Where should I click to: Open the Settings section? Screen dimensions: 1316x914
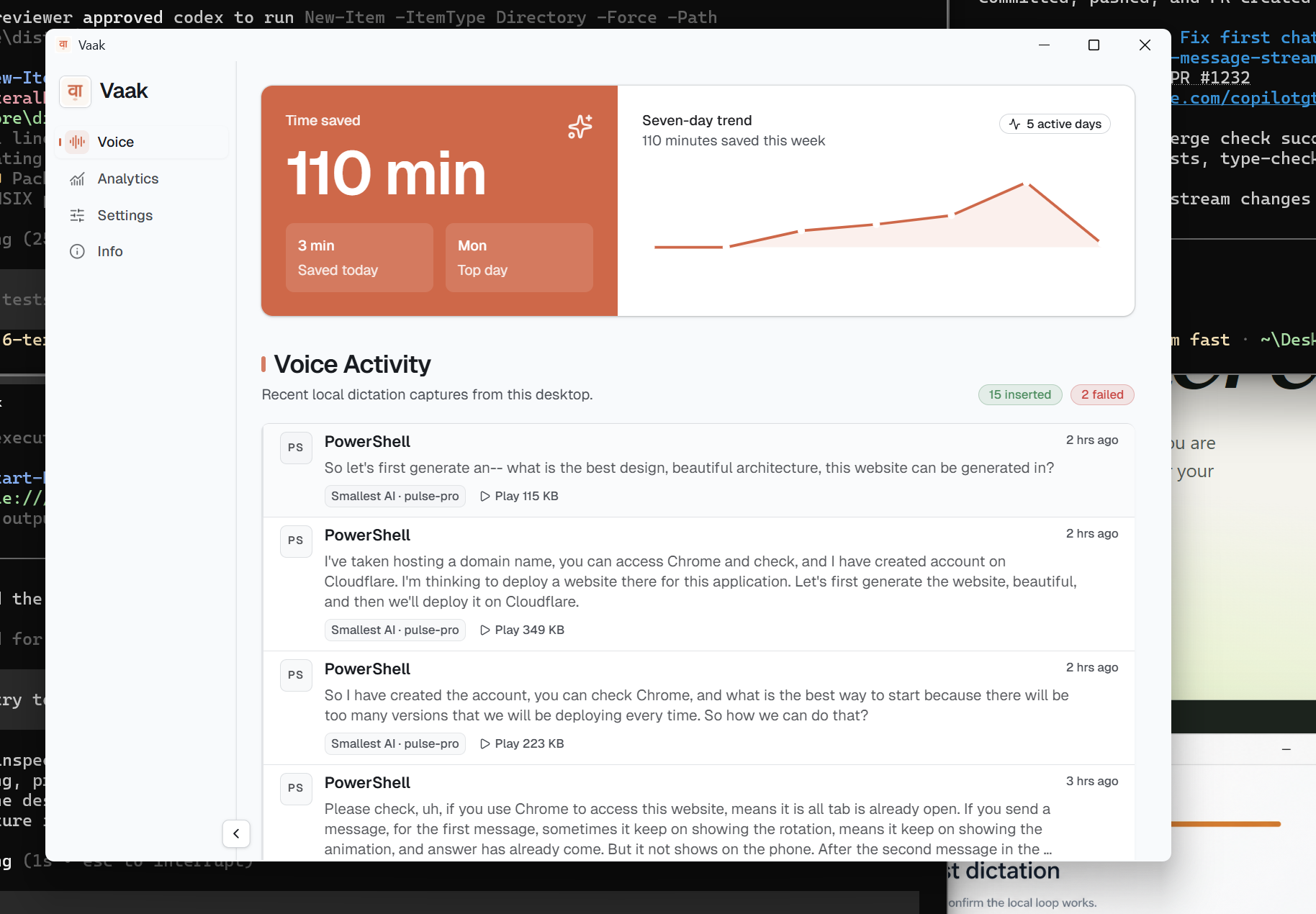pos(143,215)
